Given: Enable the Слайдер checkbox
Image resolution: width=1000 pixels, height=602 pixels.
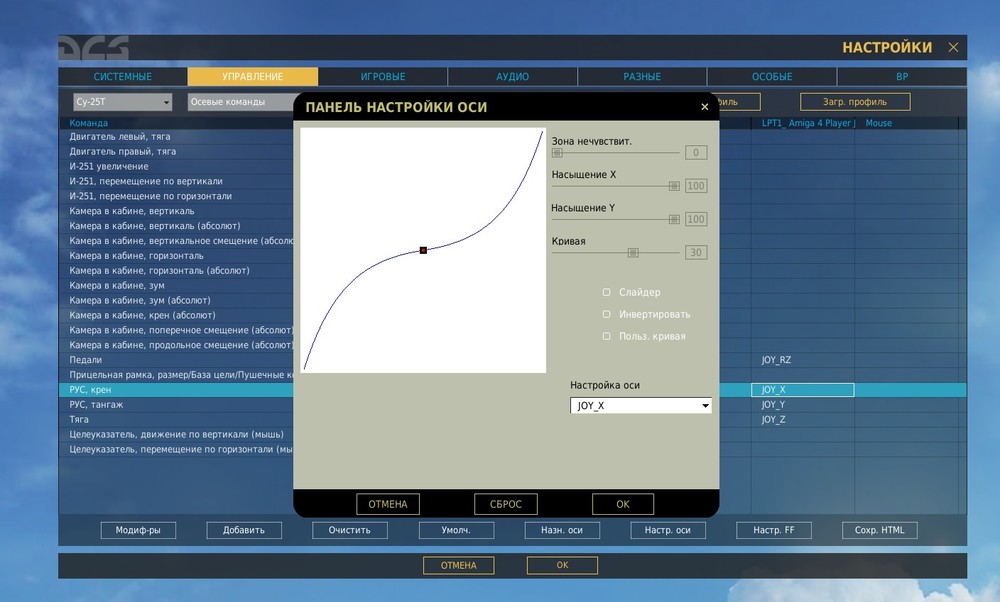Looking at the screenshot, I should click(606, 292).
